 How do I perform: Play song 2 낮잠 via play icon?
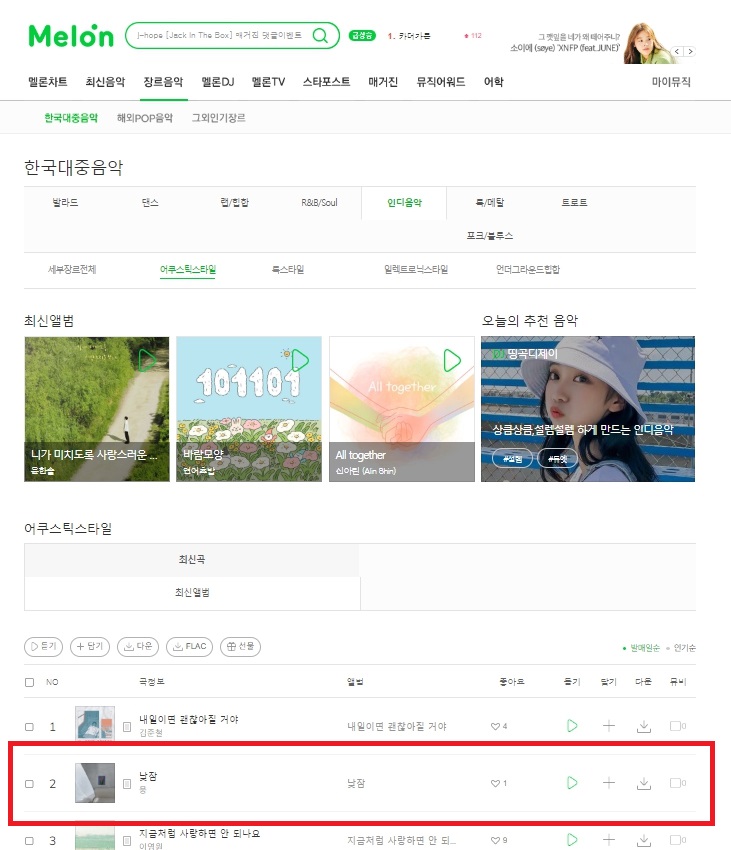[x=572, y=783]
